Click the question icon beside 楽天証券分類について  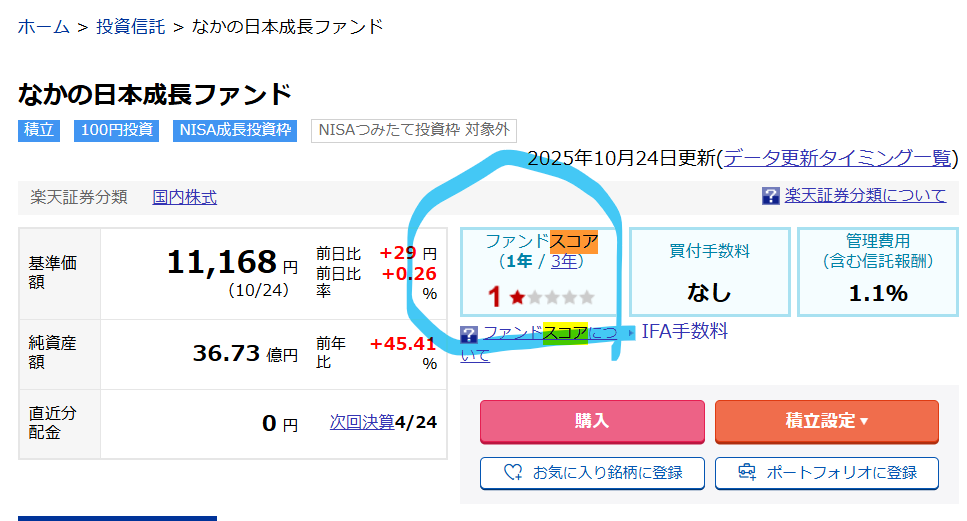pos(770,196)
